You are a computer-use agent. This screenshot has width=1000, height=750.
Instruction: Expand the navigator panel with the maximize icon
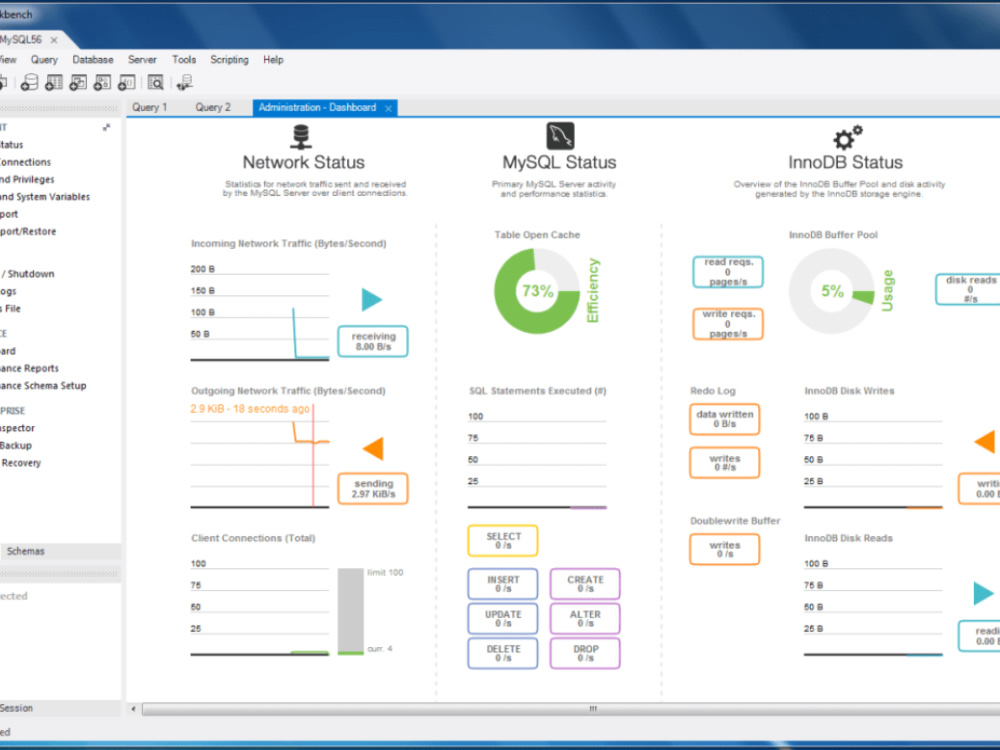click(107, 128)
